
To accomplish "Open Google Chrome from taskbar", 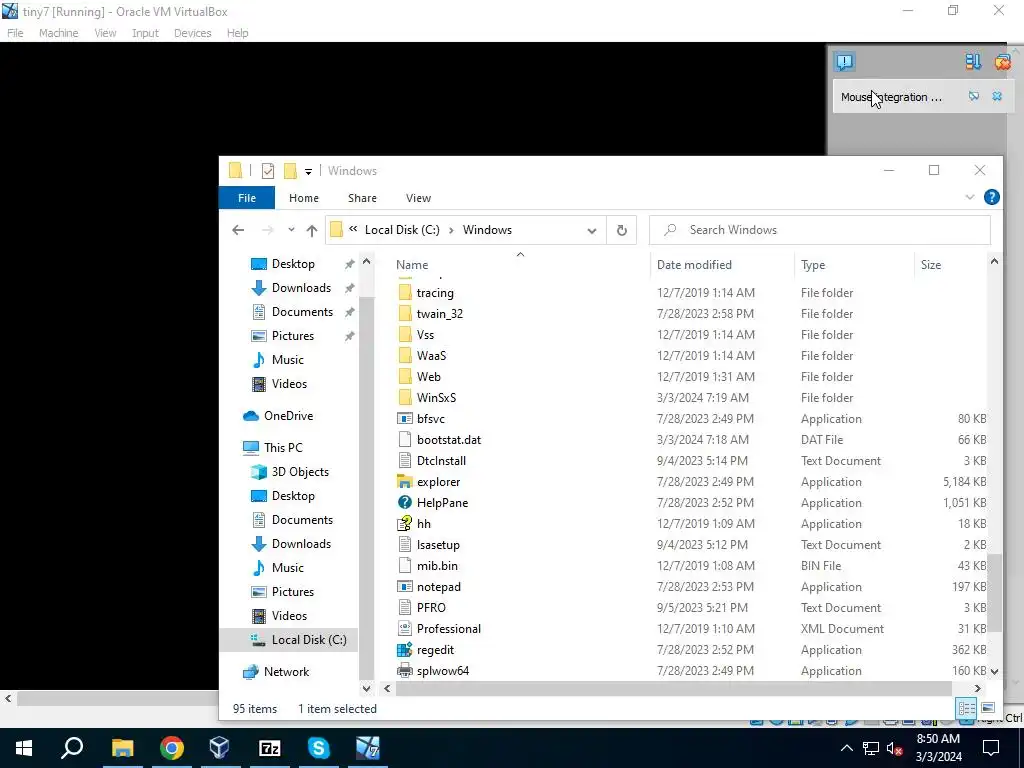I will 172,748.
